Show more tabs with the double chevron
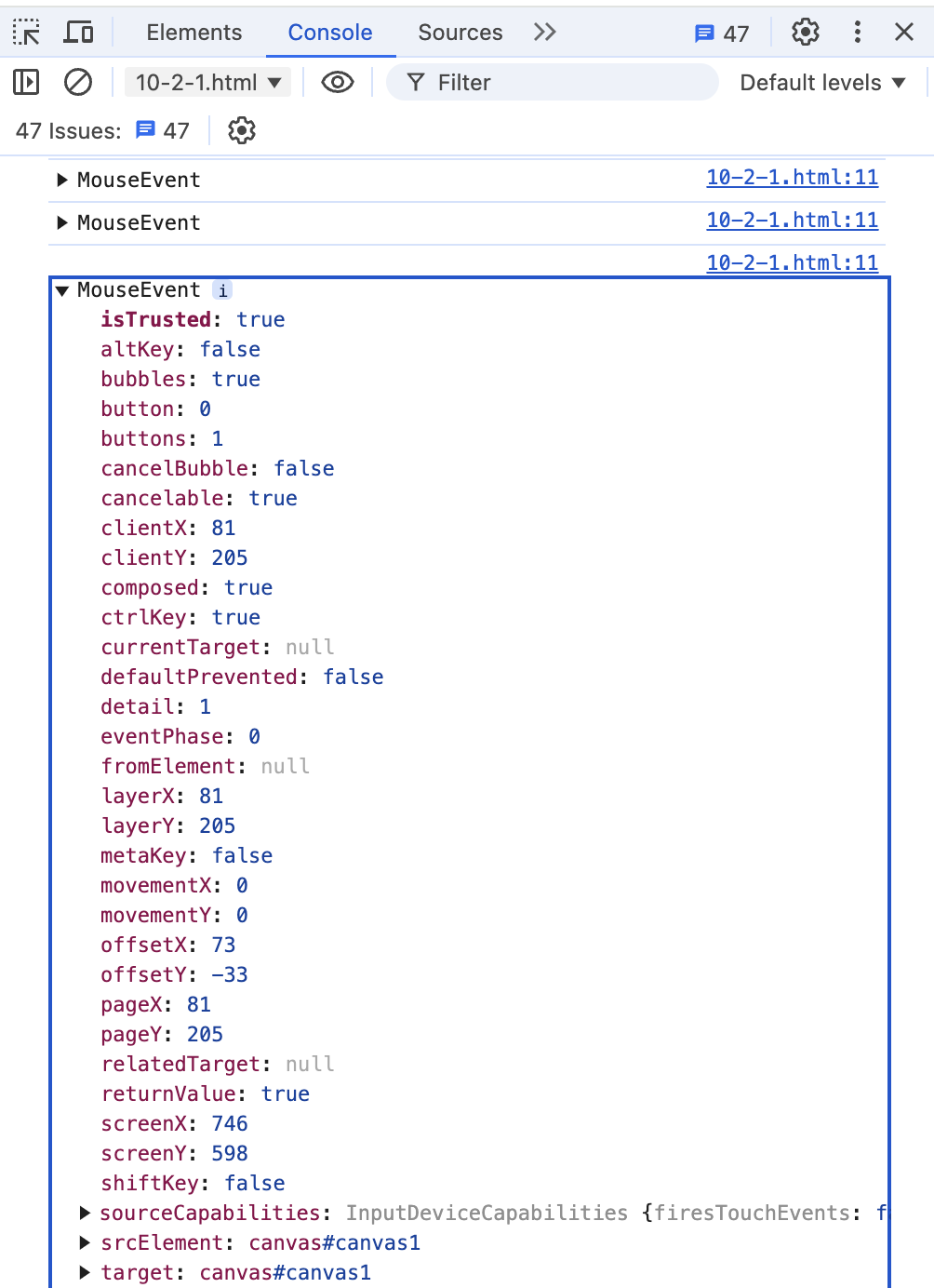934x1288 pixels. pyautogui.click(x=545, y=33)
